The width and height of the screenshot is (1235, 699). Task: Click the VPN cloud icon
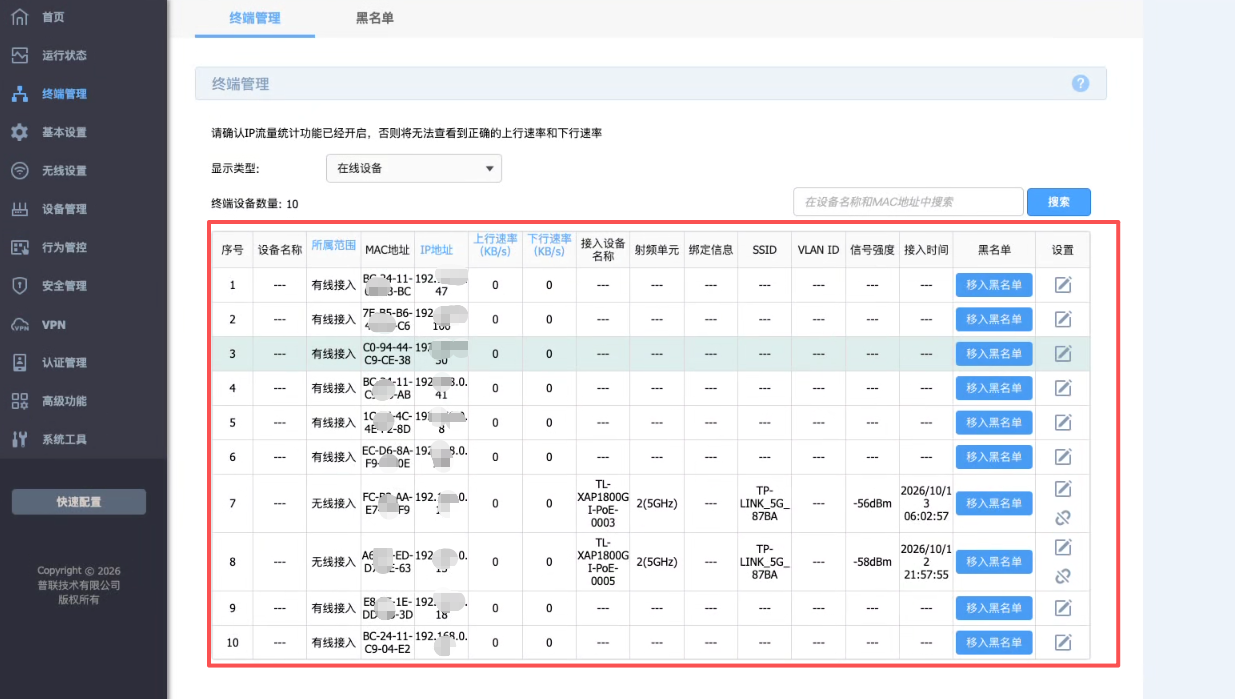(20, 324)
